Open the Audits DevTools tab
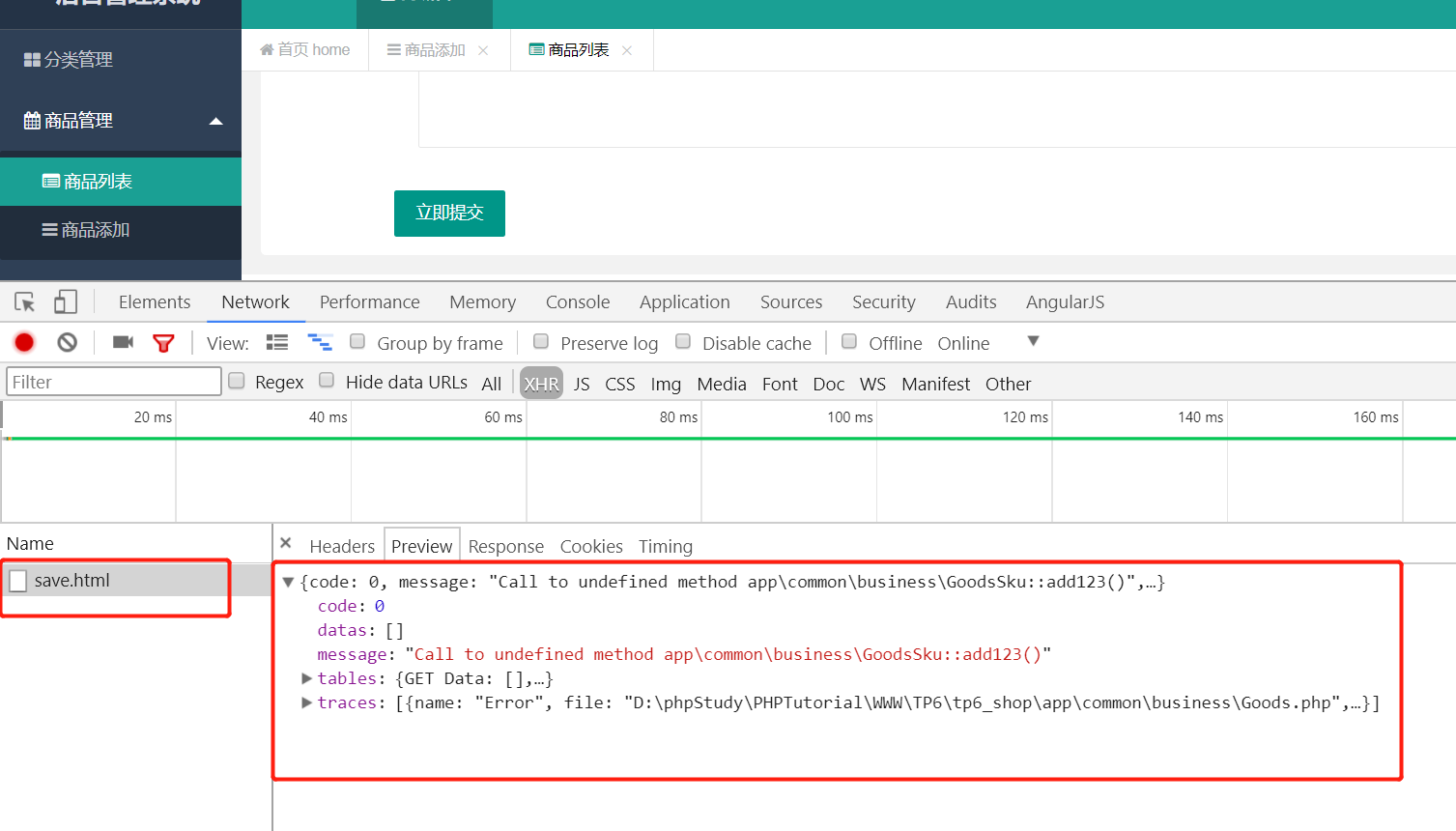Viewport: 1456px width, 831px height. tap(971, 302)
